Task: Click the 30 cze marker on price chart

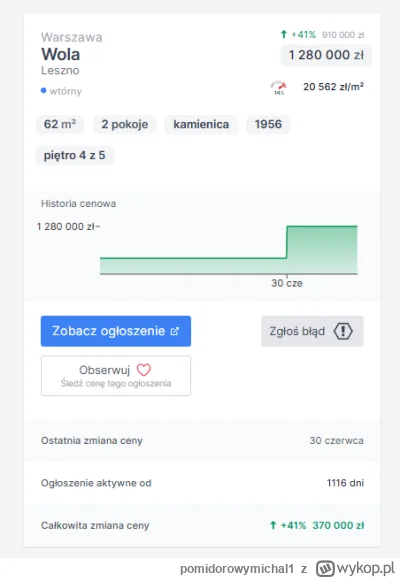Action: (287, 283)
